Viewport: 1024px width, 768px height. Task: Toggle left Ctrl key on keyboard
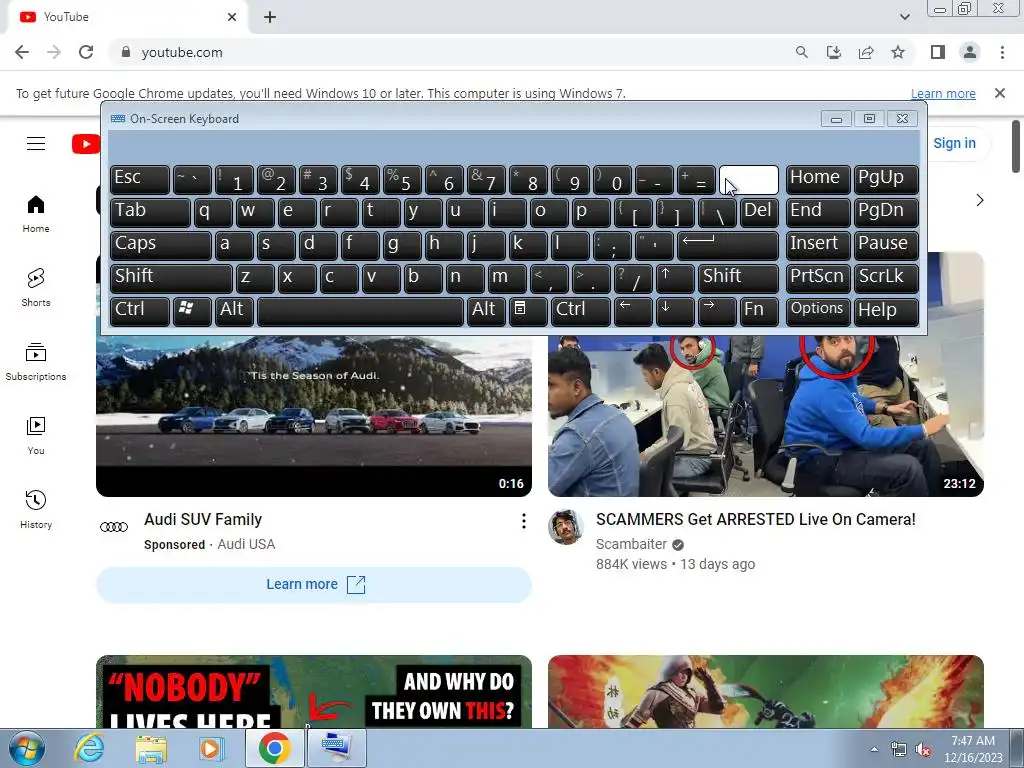[140, 311]
